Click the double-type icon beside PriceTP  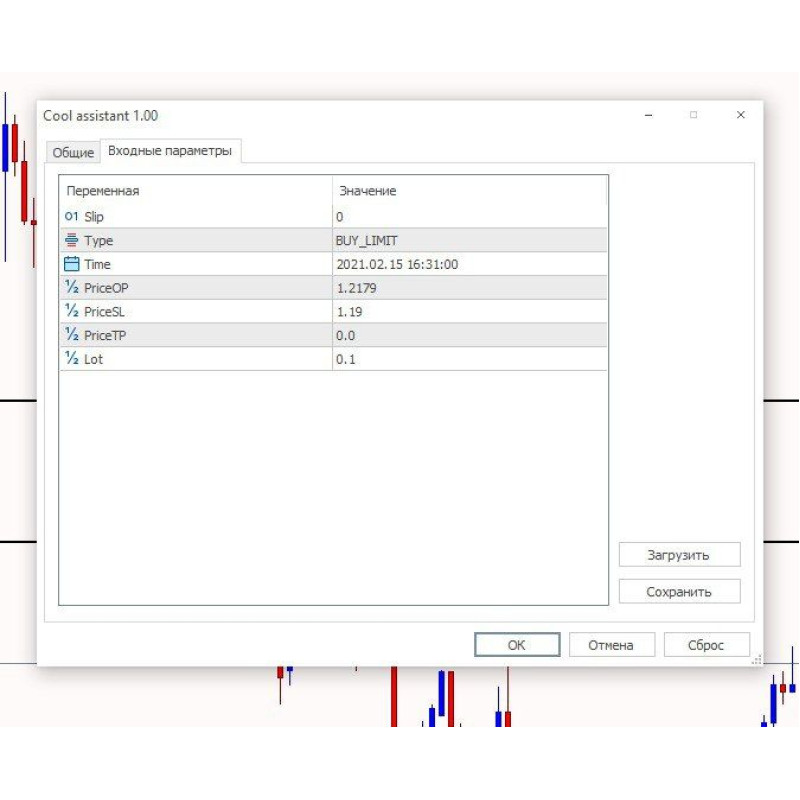point(71,335)
